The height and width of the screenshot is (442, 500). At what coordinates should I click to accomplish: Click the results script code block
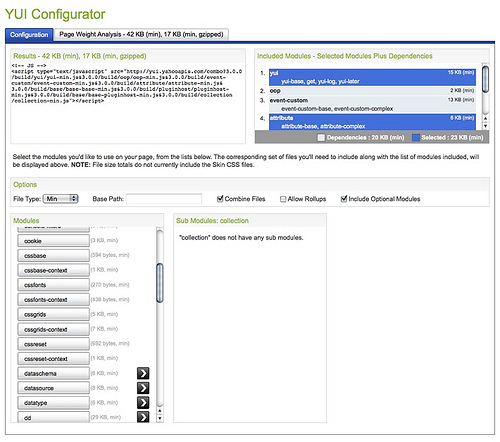pos(127,83)
